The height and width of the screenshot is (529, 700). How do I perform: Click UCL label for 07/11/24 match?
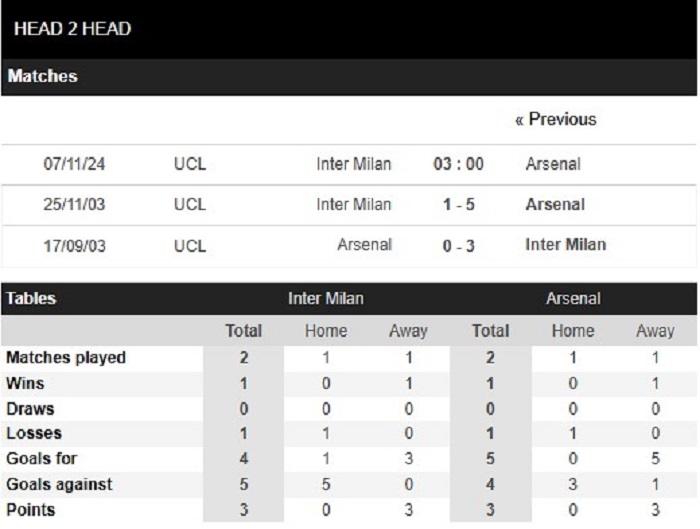coord(190,164)
